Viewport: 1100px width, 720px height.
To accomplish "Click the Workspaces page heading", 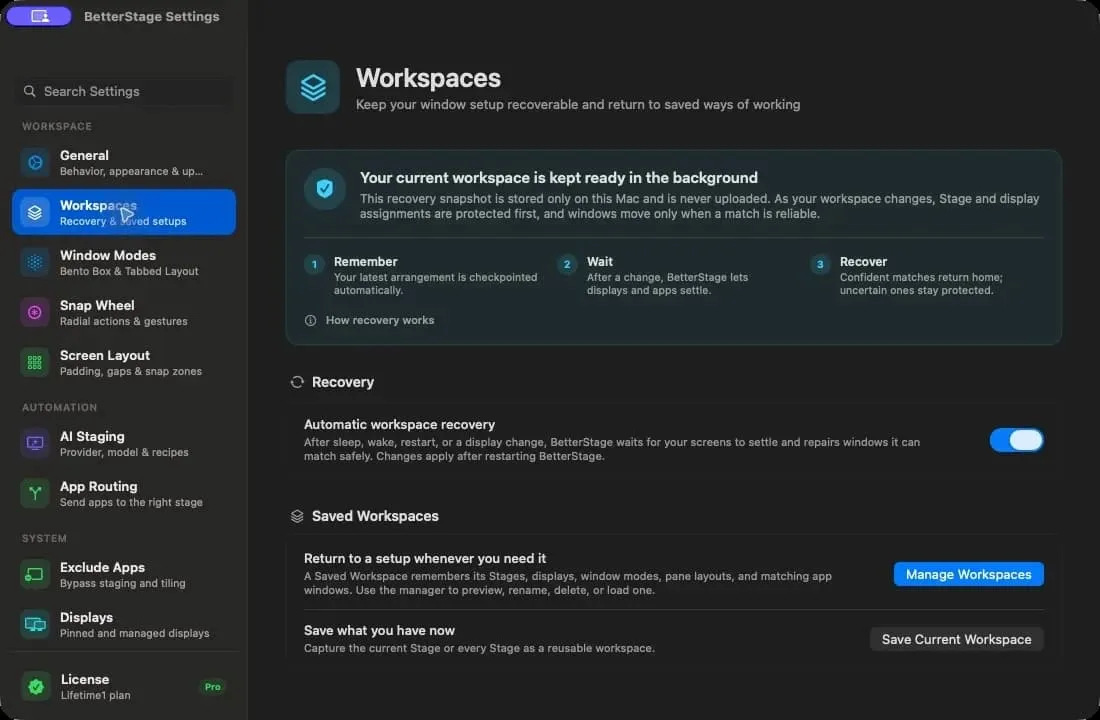I will pyautogui.click(x=428, y=78).
